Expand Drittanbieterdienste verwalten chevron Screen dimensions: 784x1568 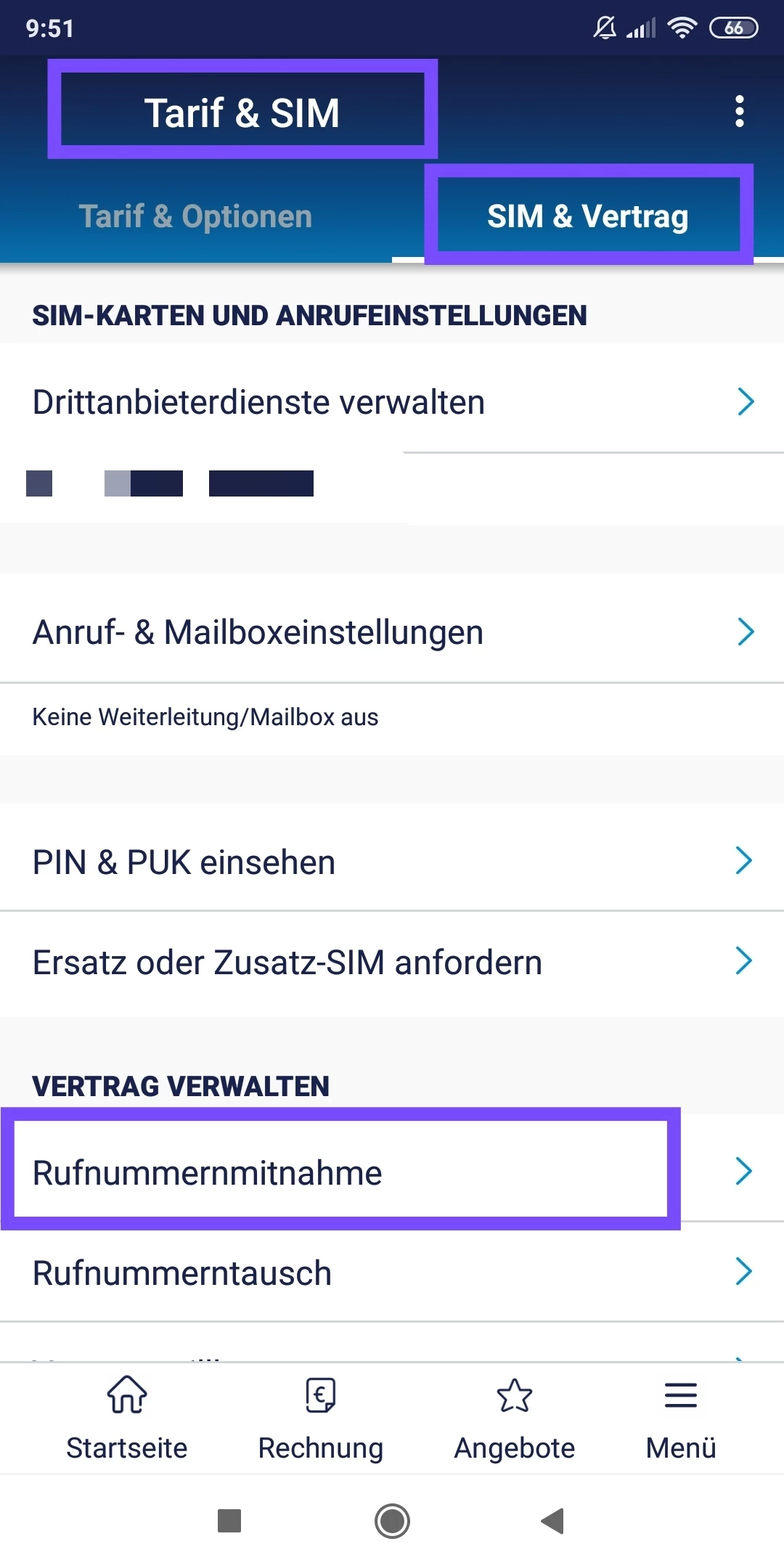pos(746,401)
